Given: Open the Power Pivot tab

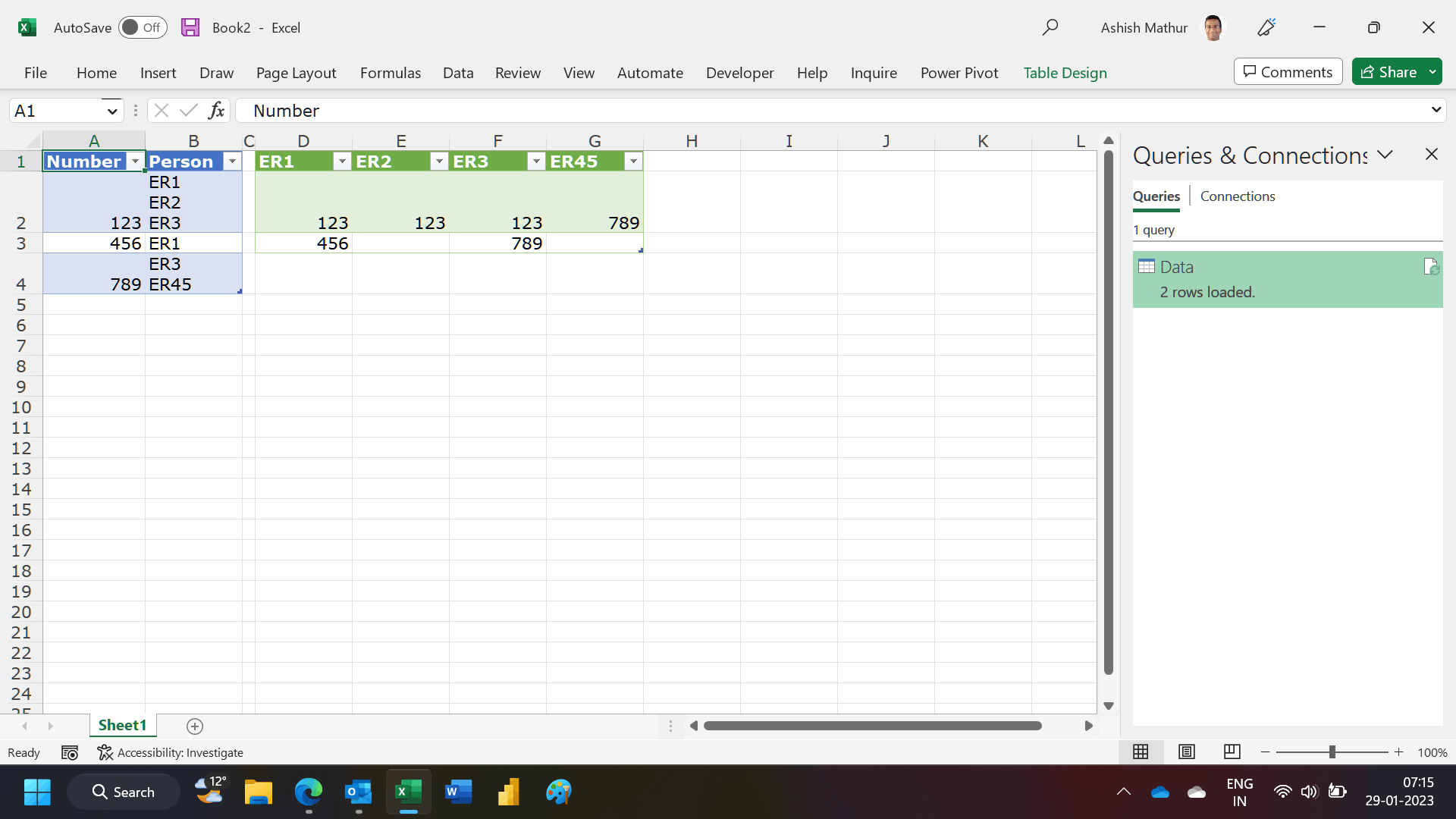Looking at the screenshot, I should coord(959,73).
